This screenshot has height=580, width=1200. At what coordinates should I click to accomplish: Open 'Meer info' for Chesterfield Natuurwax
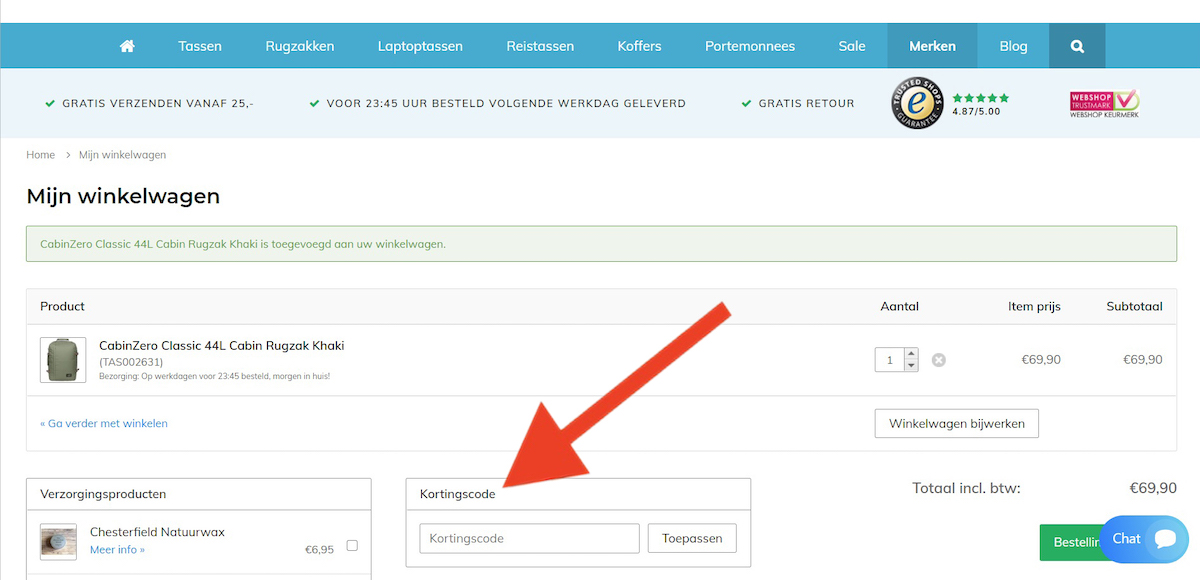click(x=117, y=550)
